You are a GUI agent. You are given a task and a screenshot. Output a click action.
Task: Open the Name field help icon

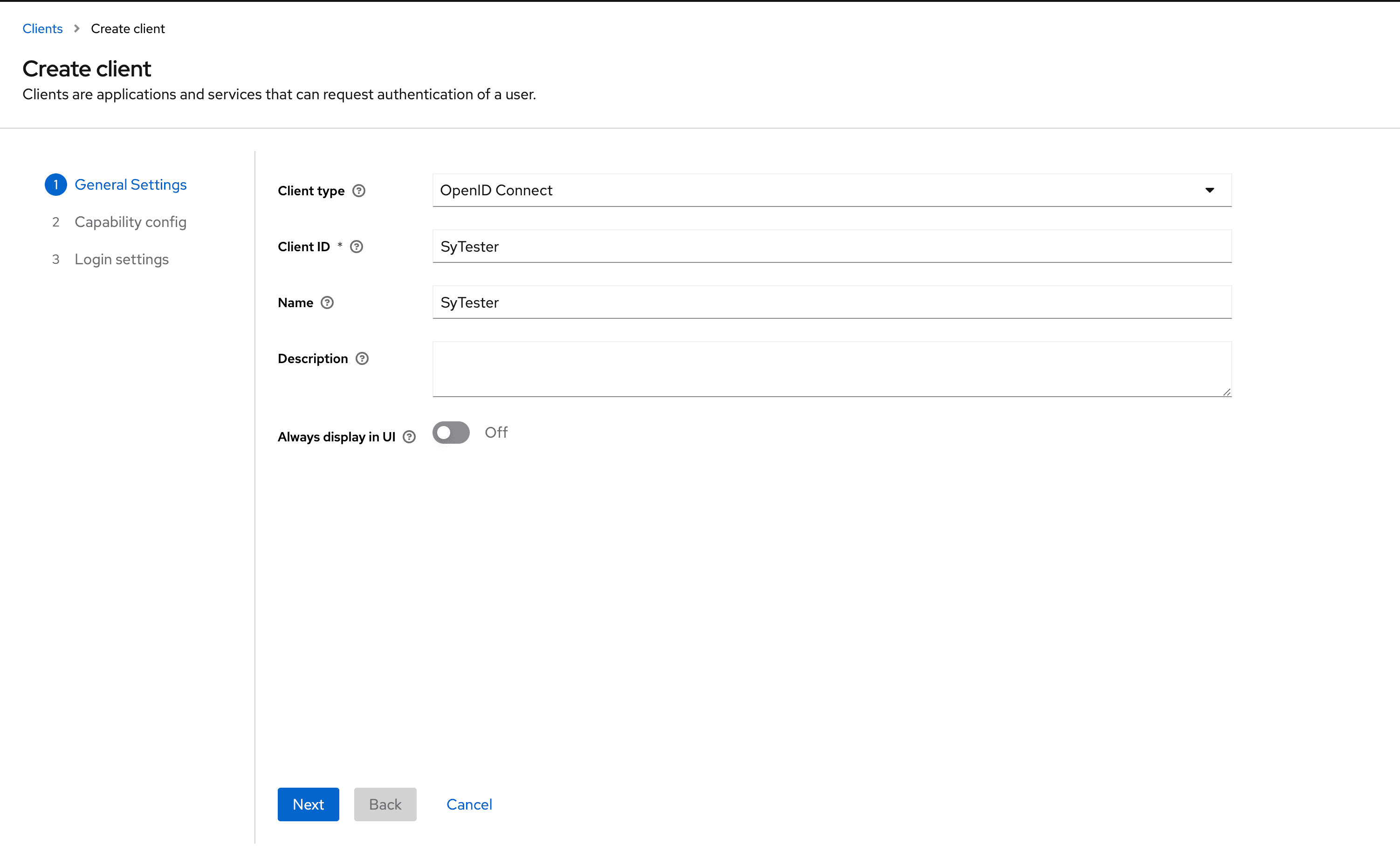327,302
